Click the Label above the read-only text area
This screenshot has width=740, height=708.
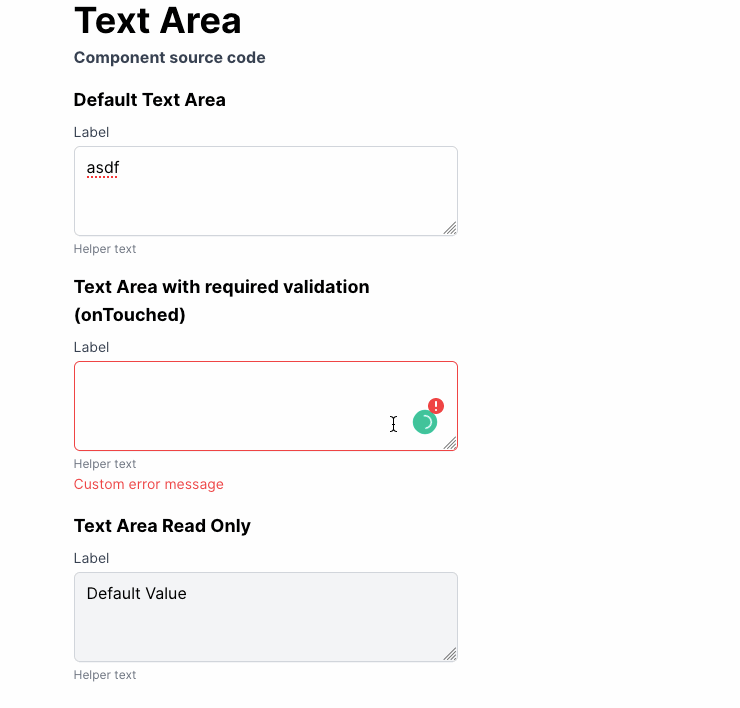pyautogui.click(x=91, y=558)
